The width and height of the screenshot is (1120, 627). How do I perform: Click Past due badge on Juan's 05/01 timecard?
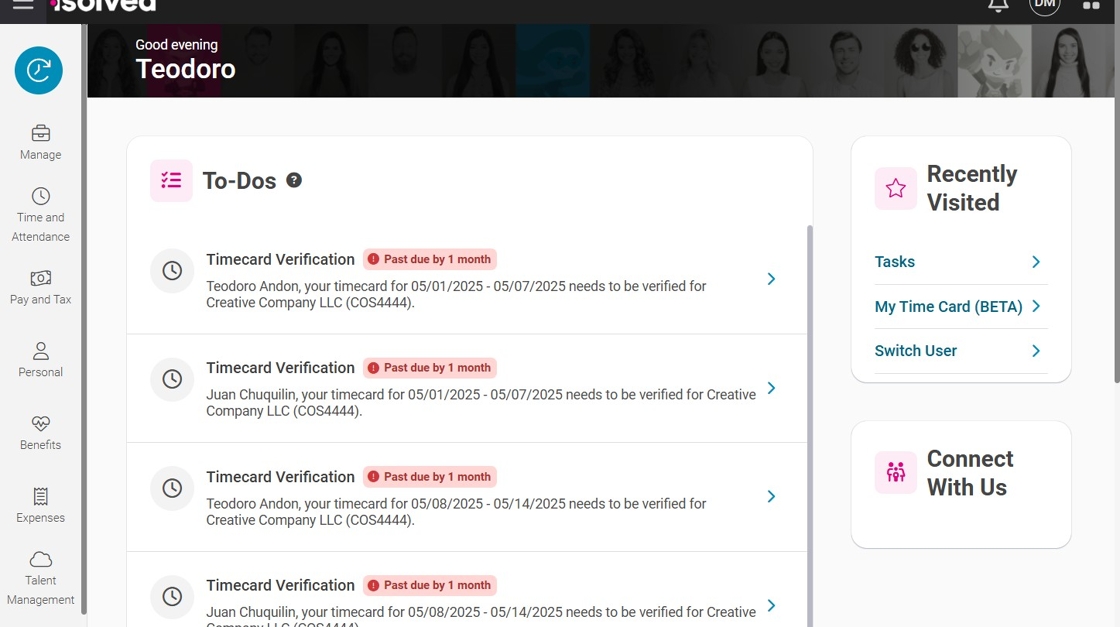click(430, 368)
